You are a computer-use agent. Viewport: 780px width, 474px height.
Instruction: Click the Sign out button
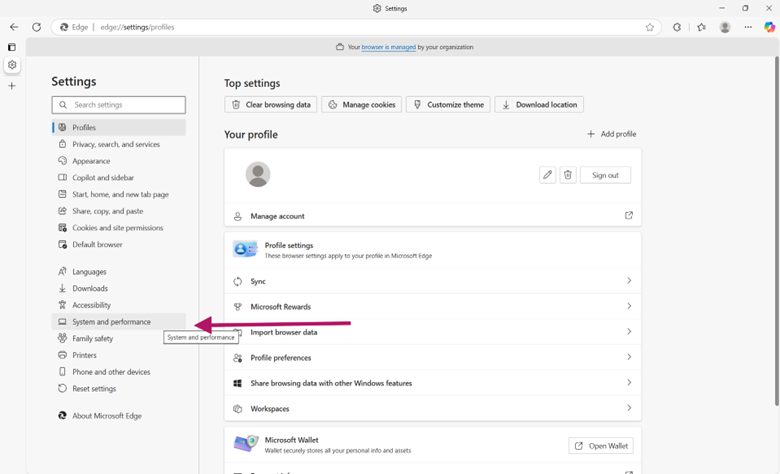(x=605, y=175)
